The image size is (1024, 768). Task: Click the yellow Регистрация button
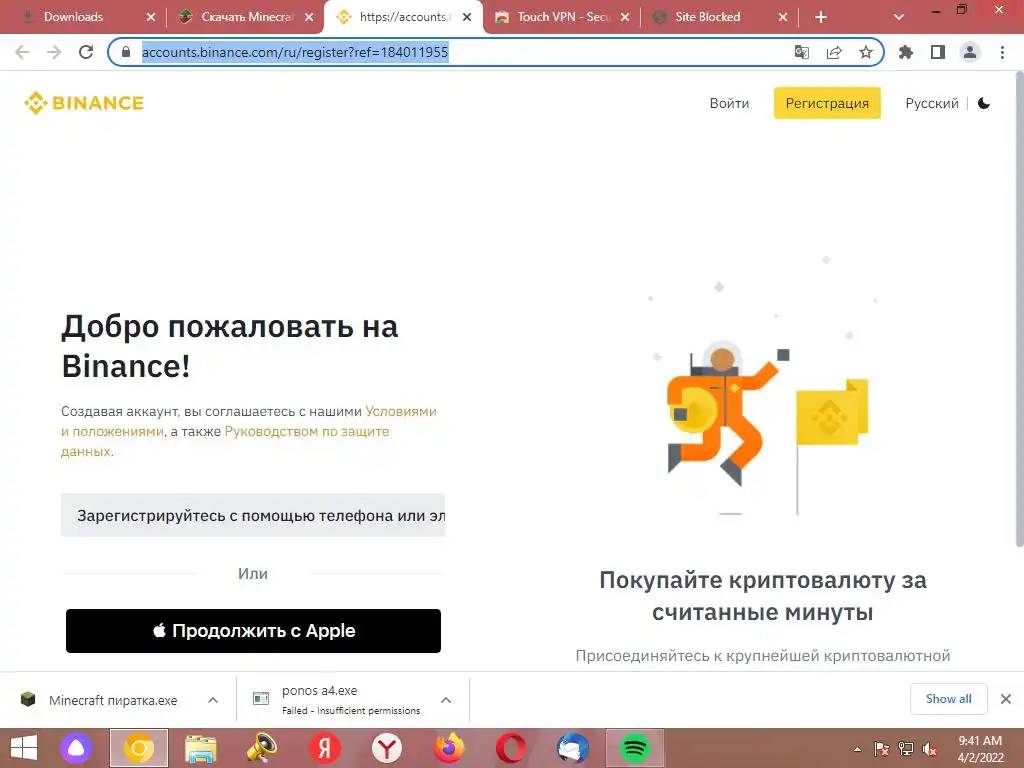click(x=827, y=103)
